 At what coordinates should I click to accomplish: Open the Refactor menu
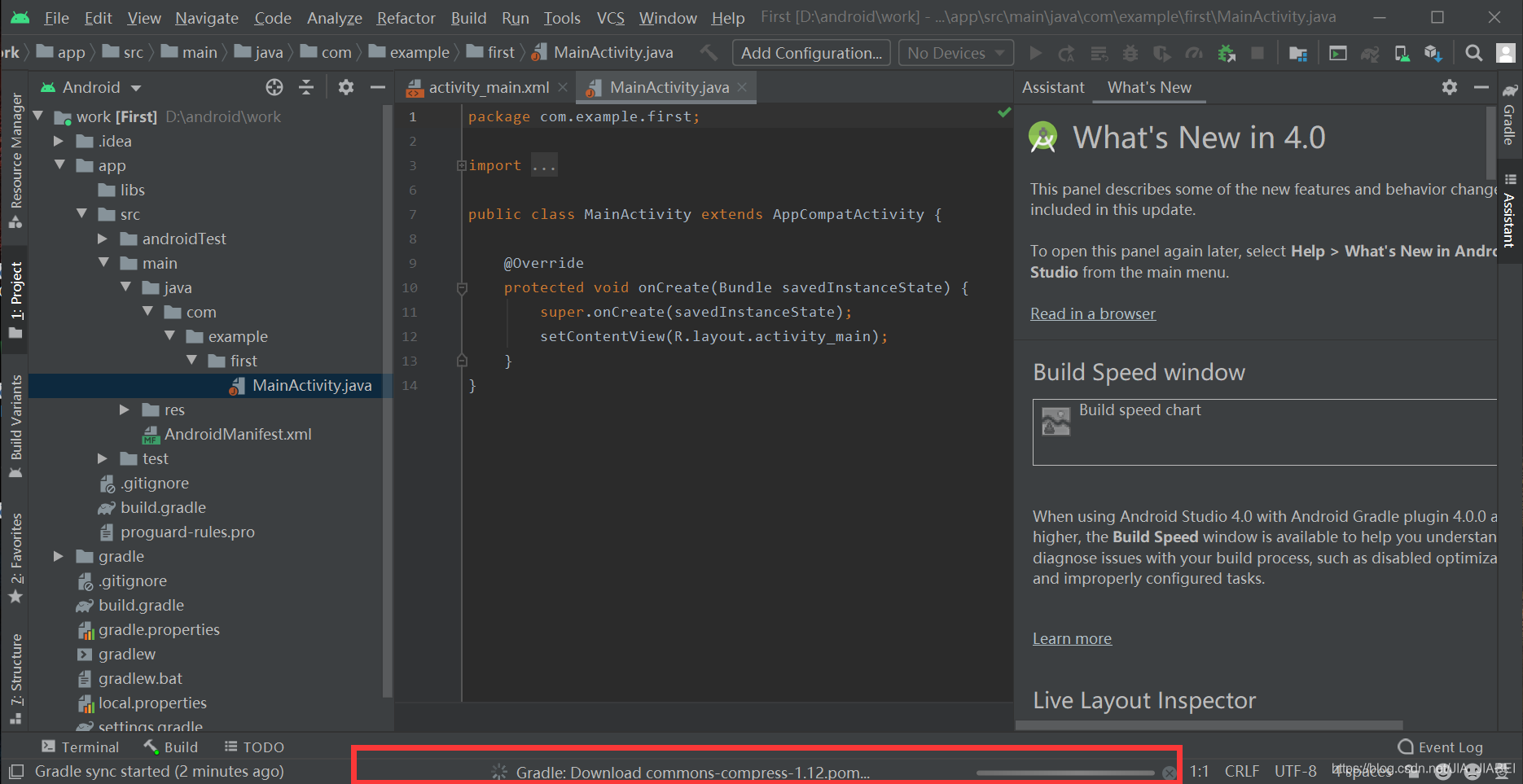[x=406, y=18]
